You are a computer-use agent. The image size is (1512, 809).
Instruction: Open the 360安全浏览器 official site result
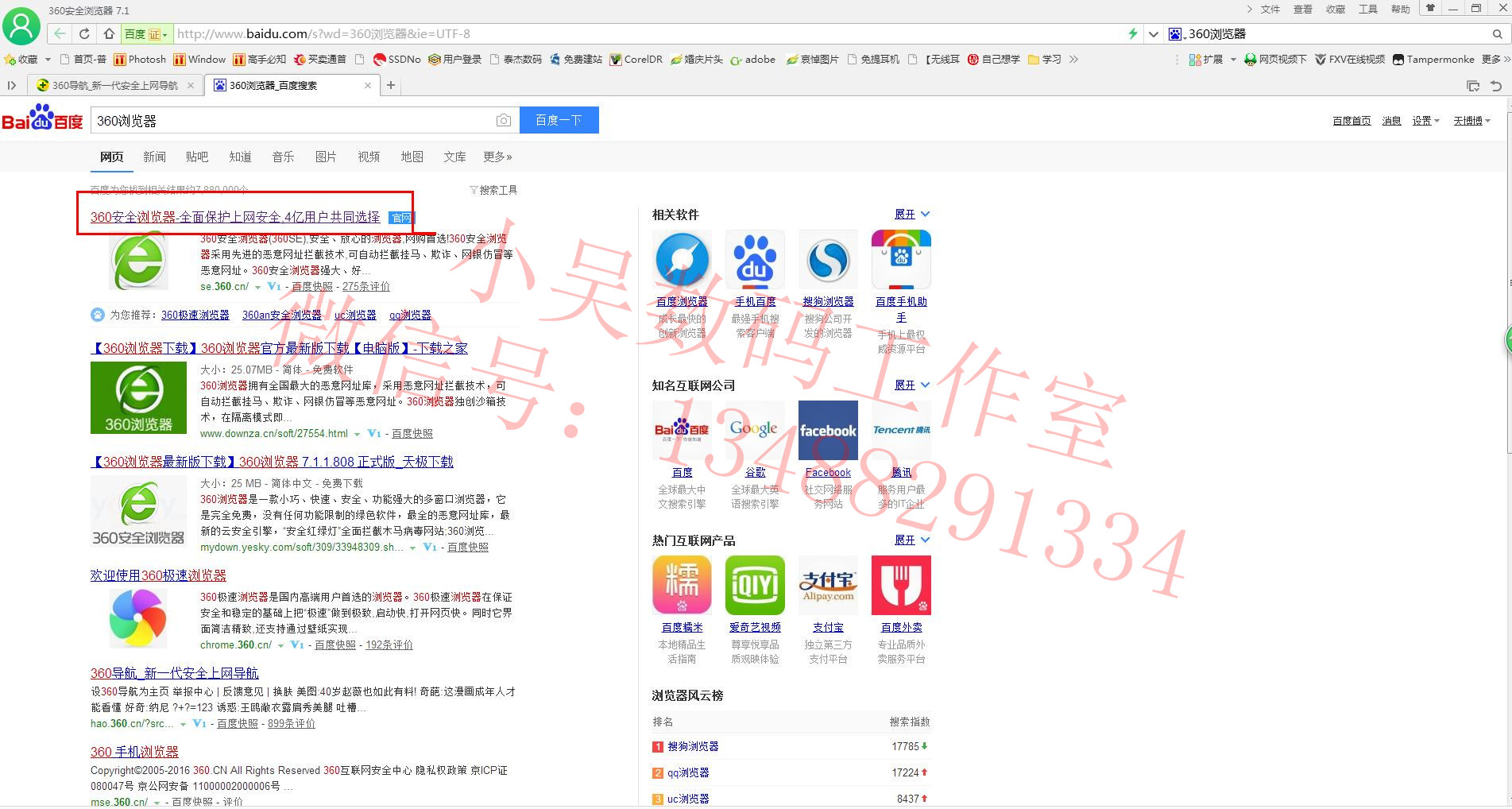(x=235, y=216)
